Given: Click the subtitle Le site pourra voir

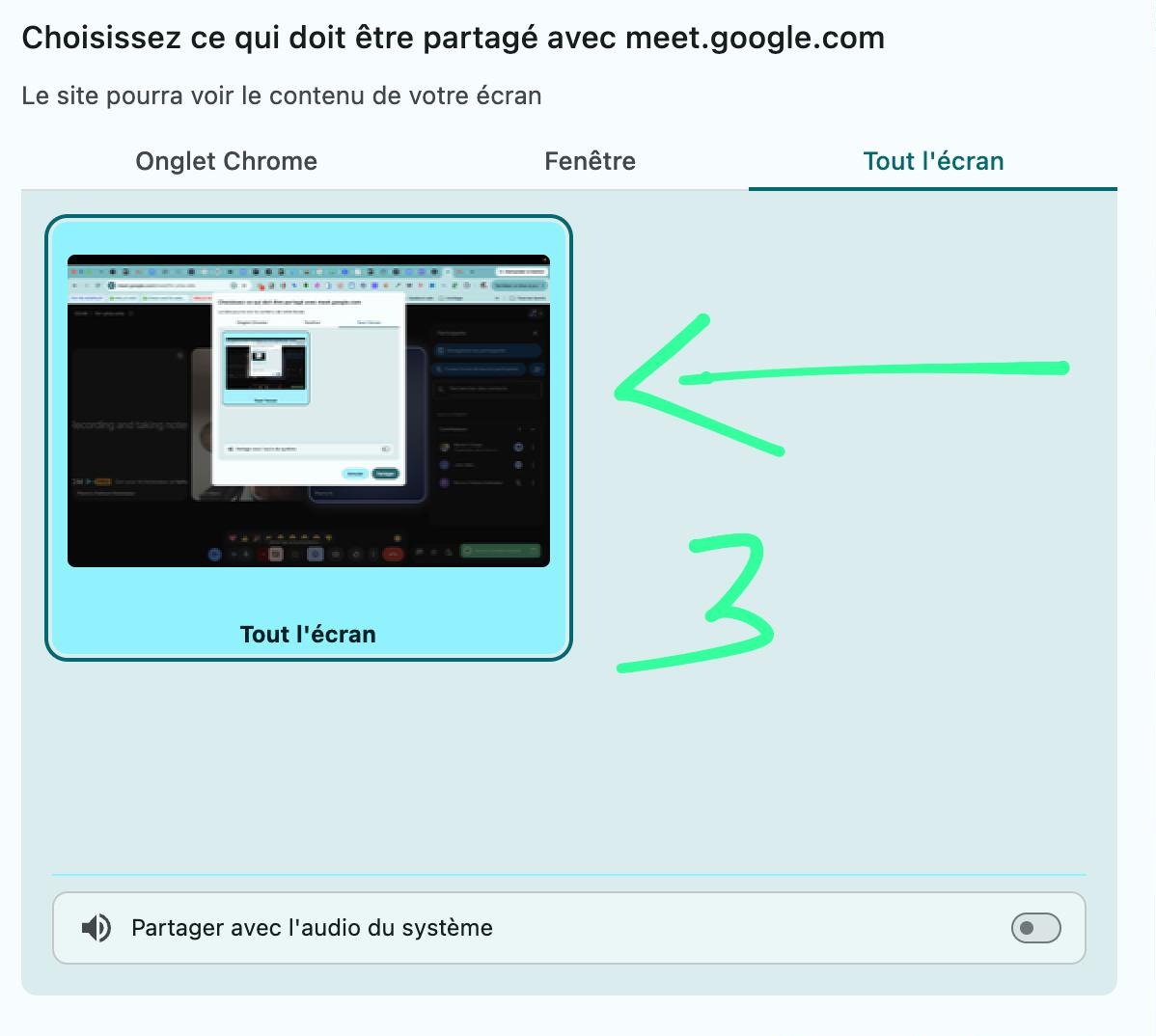Looking at the screenshot, I should [x=282, y=95].
